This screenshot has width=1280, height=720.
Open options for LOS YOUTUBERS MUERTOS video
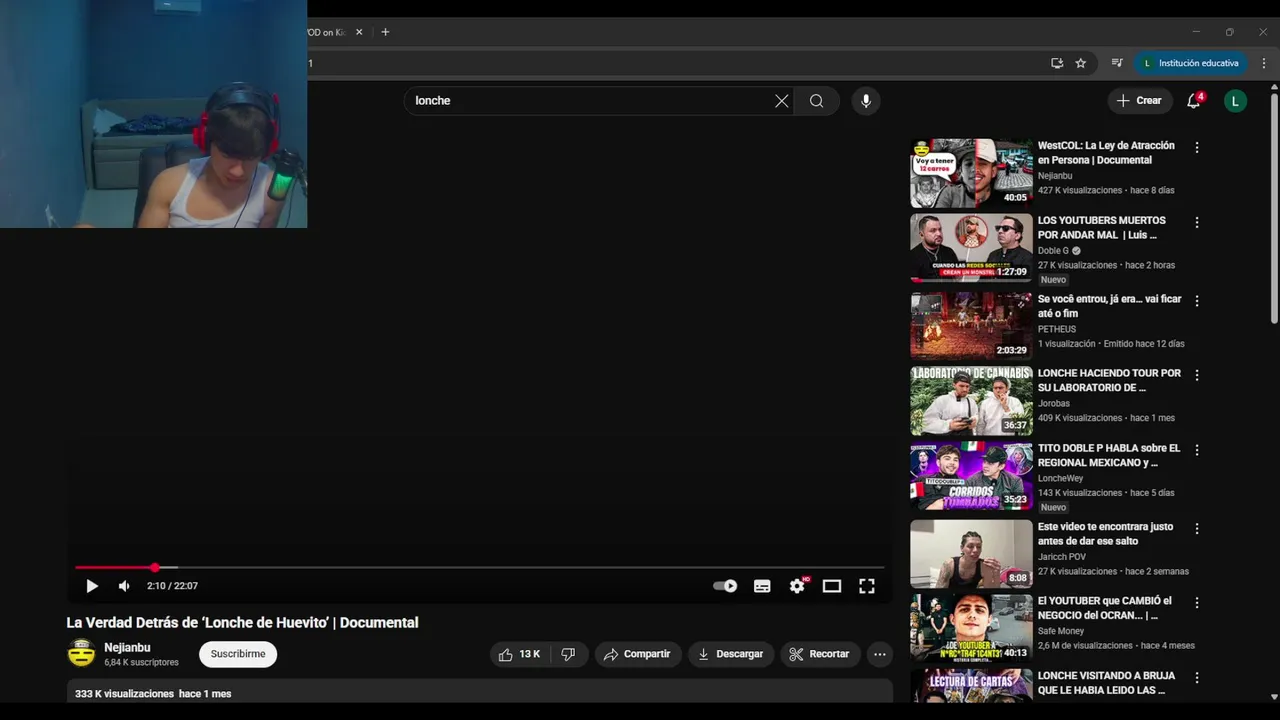(1197, 223)
